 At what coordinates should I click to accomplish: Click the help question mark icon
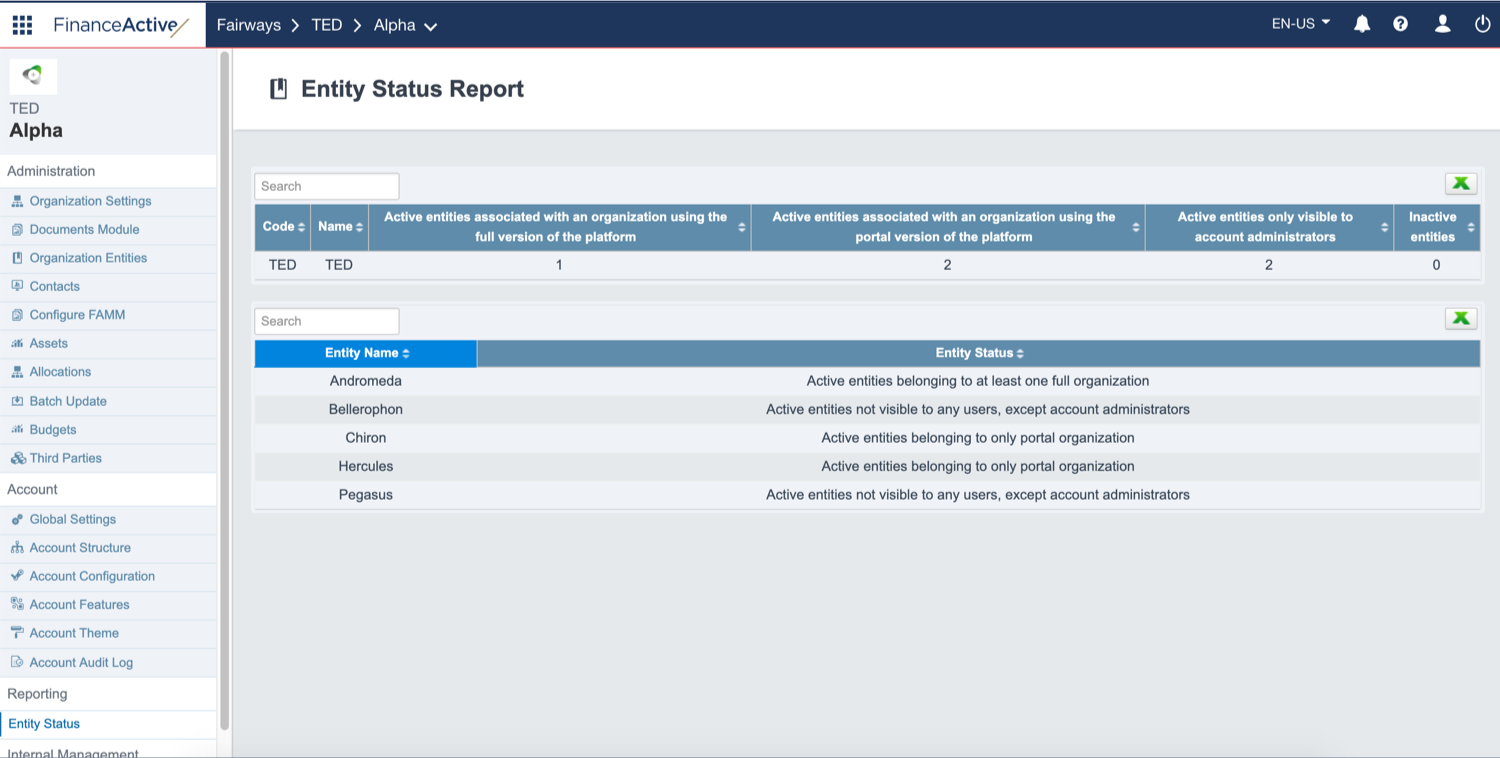(1401, 23)
